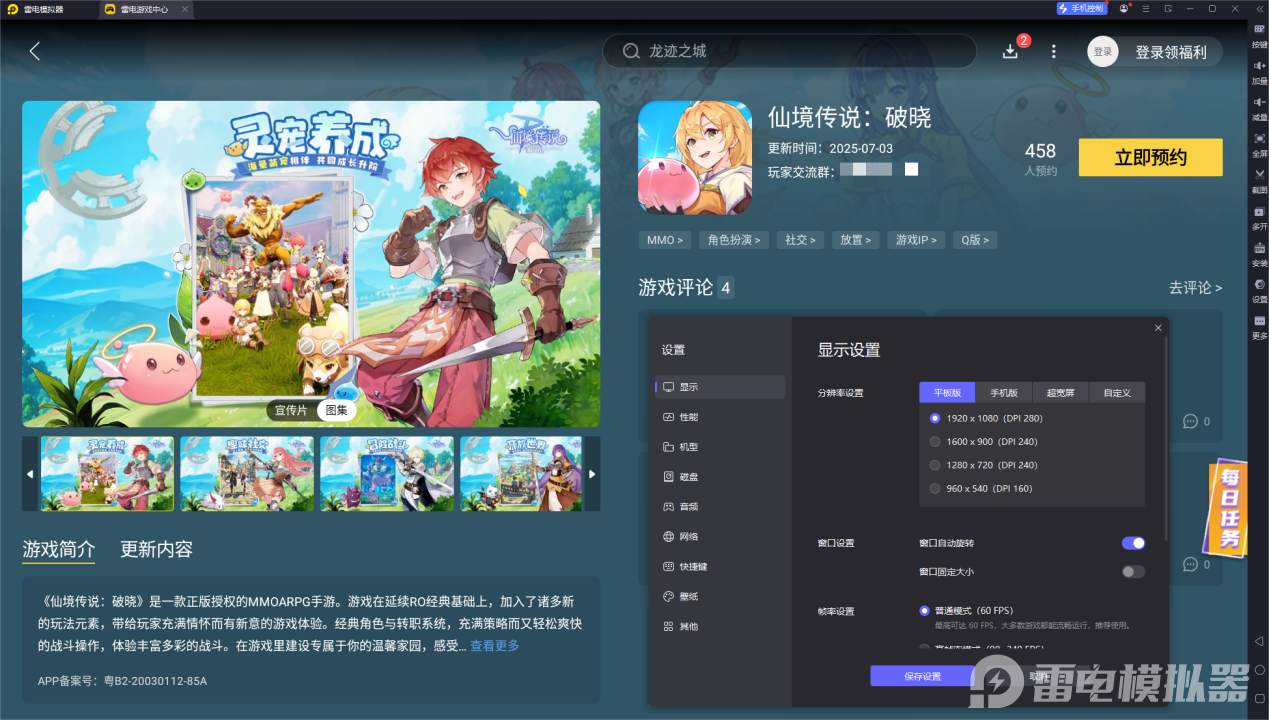Open the 网络 settings category
The height and width of the screenshot is (720, 1269).
point(720,537)
